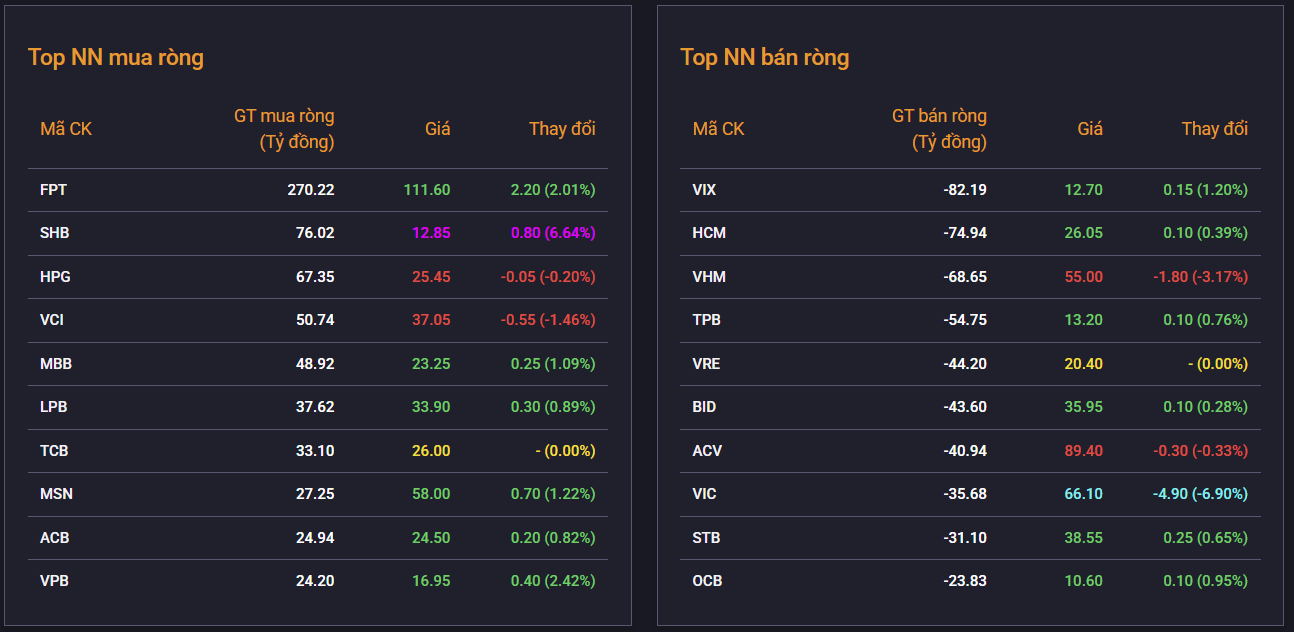
Task: Click SHB change 0.80 (6.64%)
Action: pos(553,233)
